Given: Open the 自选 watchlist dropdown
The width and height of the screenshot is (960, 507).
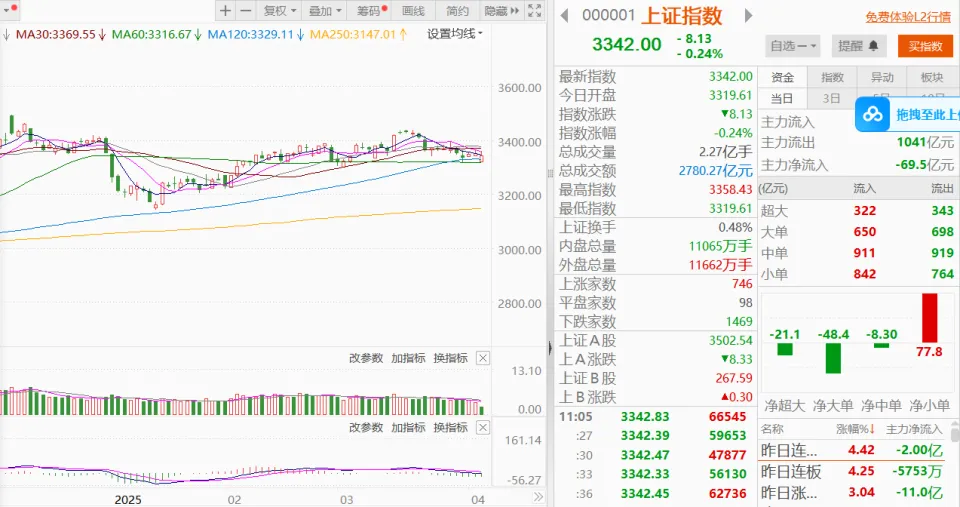Looking at the screenshot, I should 793,46.
